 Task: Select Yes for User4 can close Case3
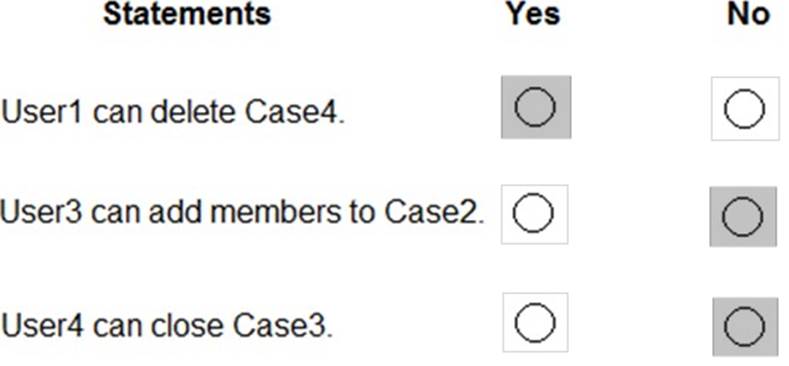click(x=535, y=322)
